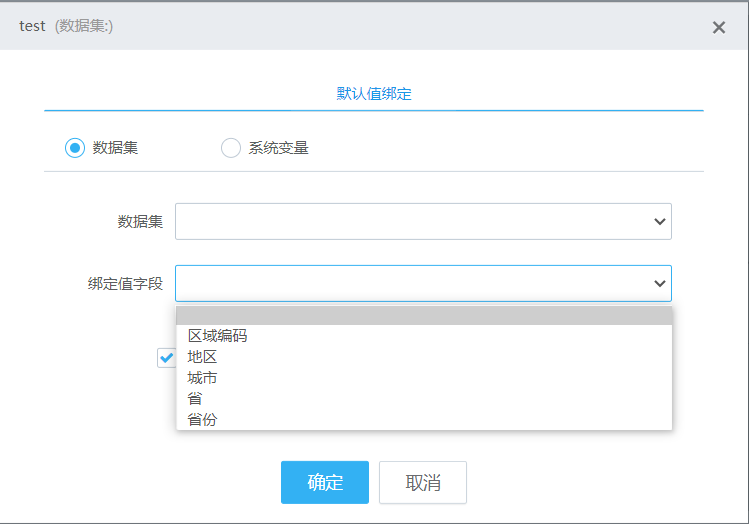The height and width of the screenshot is (524, 749).
Task: Choose 地区 from the dropdown list
Action: point(424,357)
